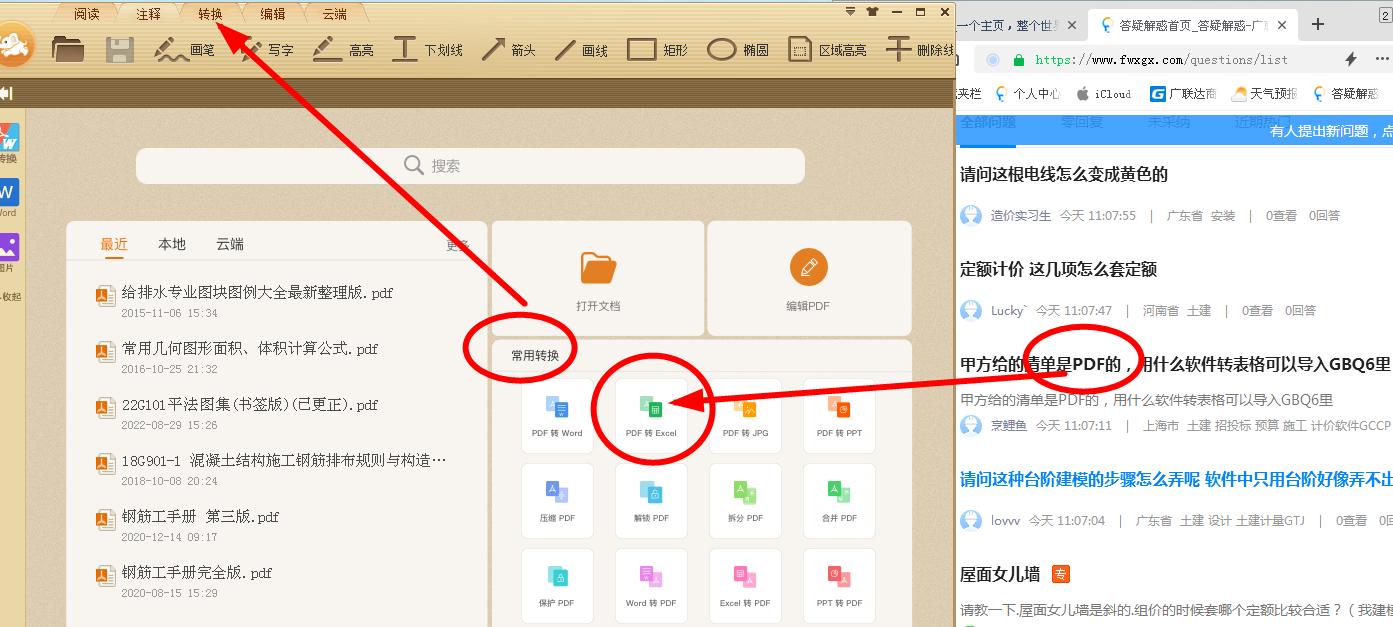
Task: Open the 合并PDF merge tool
Action: tap(839, 500)
